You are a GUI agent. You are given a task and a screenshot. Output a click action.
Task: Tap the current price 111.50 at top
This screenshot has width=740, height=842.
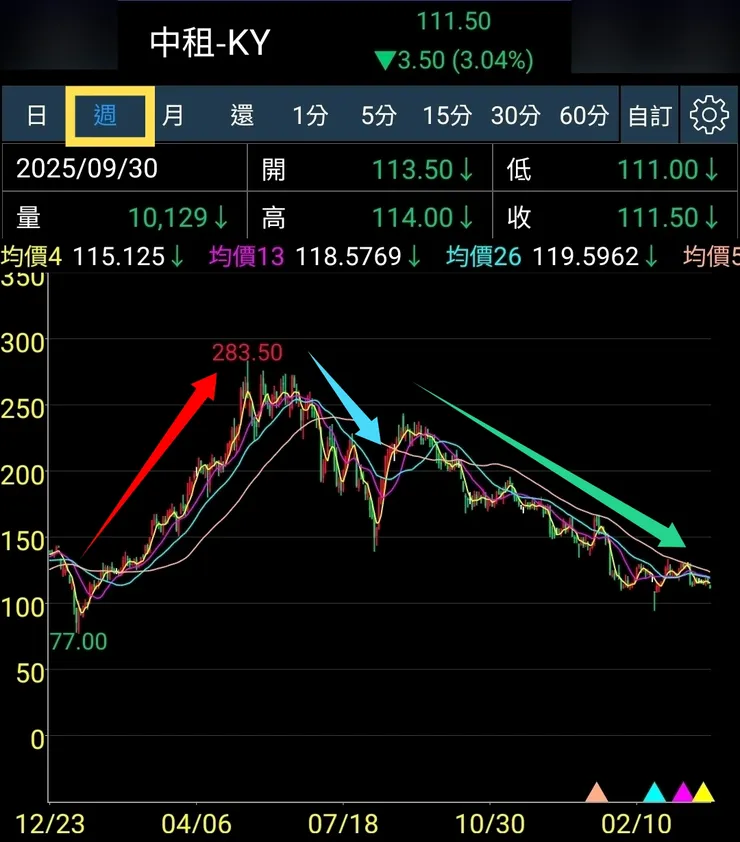point(454,21)
